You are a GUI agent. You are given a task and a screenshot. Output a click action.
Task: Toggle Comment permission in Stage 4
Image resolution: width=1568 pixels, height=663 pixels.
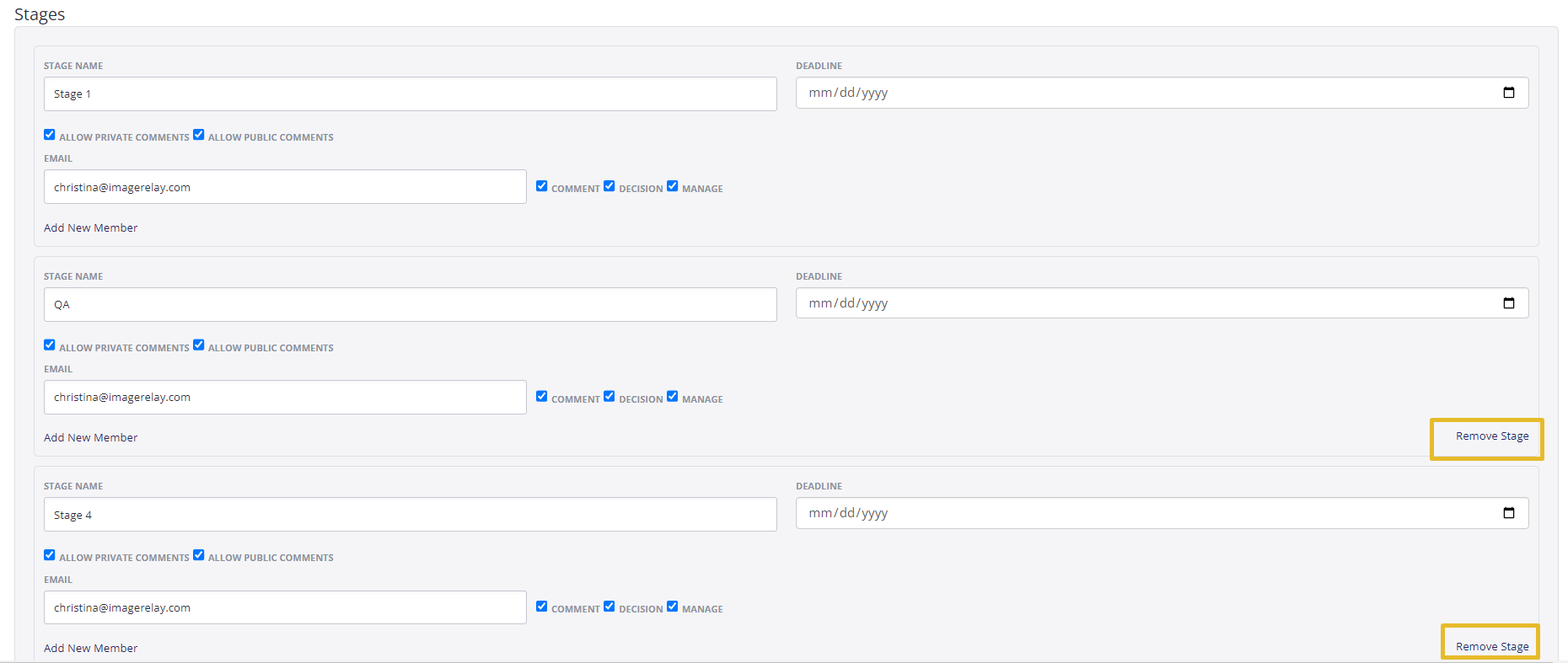(542, 607)
